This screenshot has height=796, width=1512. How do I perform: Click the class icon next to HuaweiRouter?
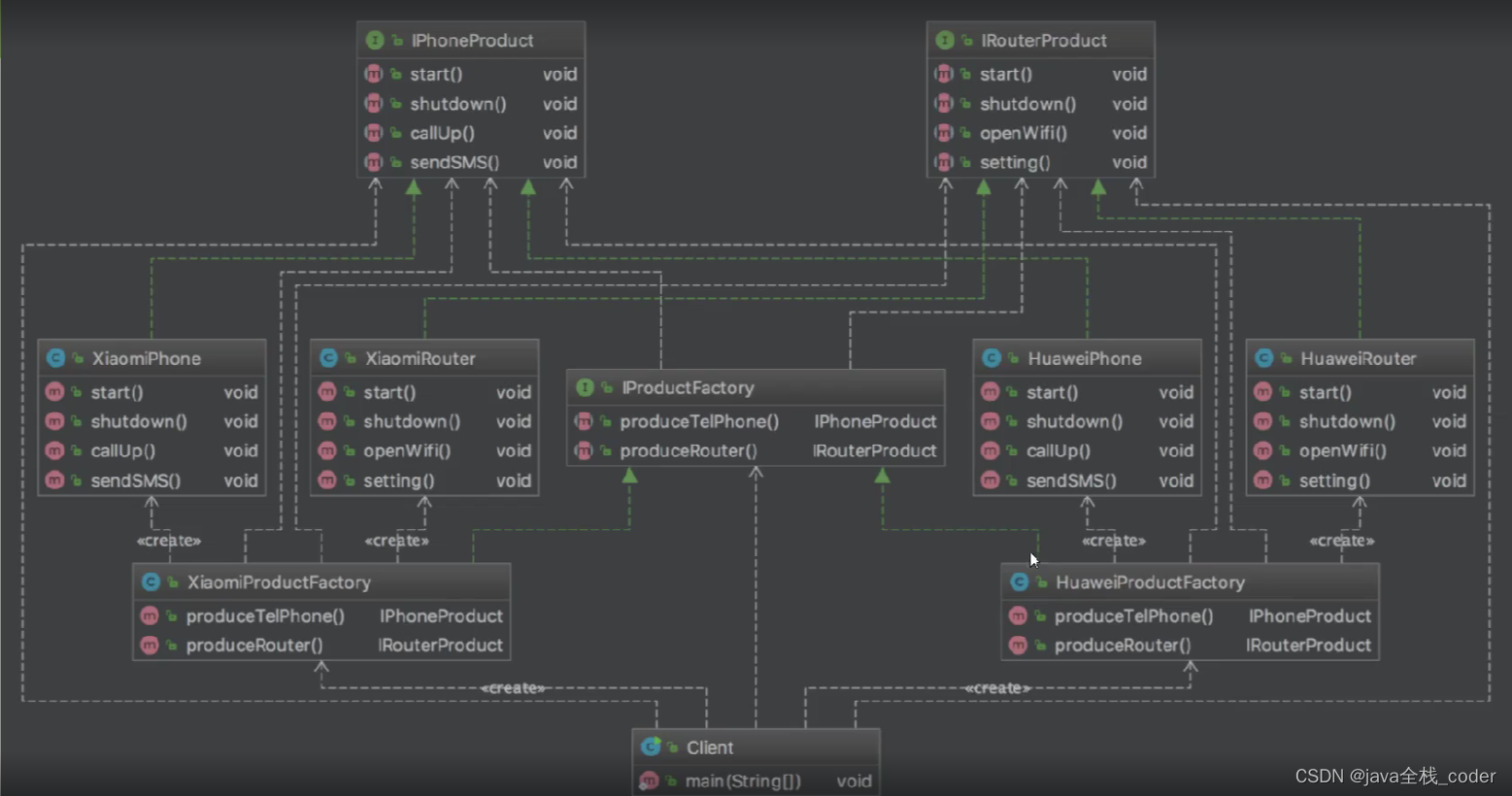tap(1263, 358)
